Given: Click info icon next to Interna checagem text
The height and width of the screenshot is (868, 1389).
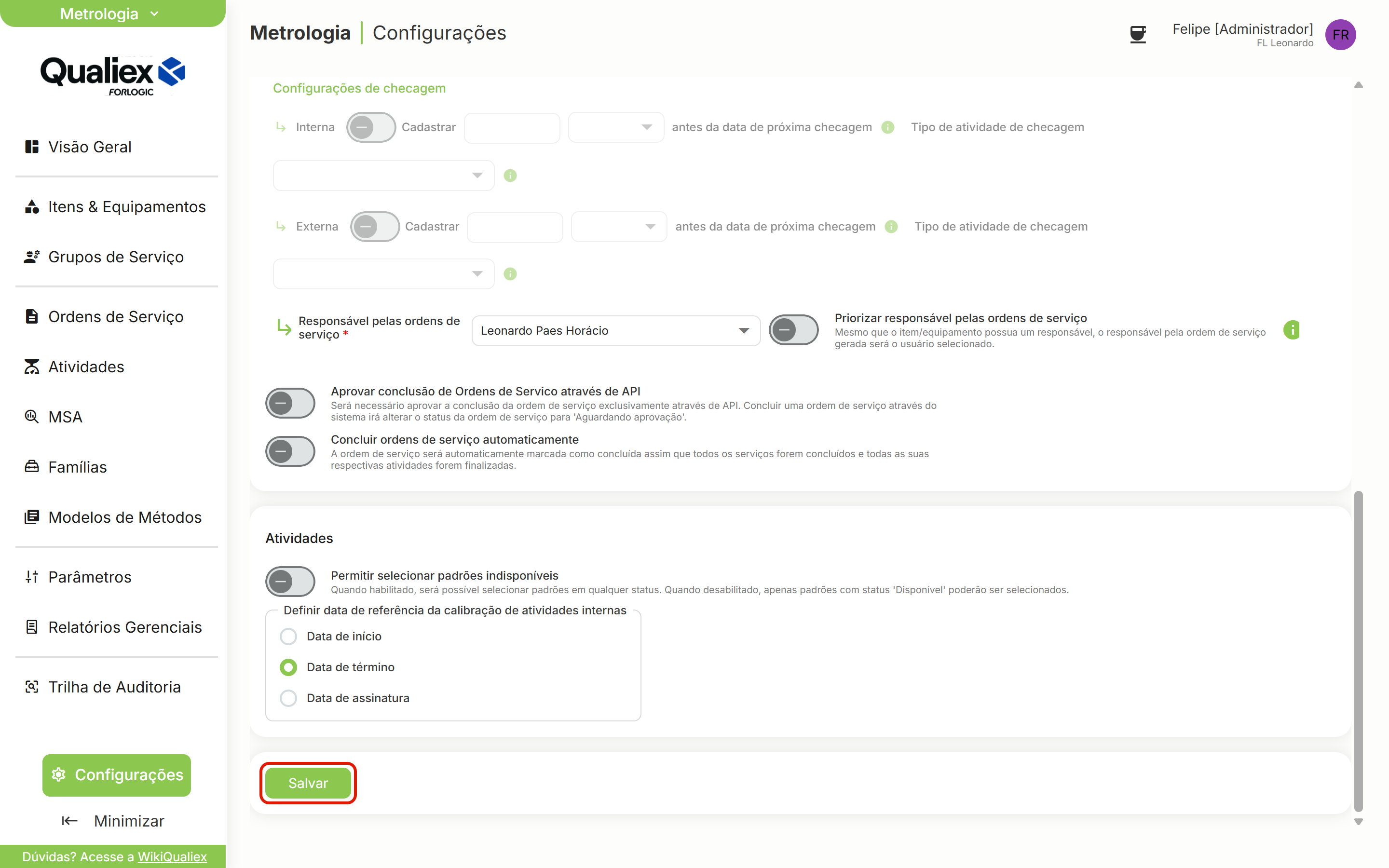Looking at the screenshot, I should pos(887,127).
